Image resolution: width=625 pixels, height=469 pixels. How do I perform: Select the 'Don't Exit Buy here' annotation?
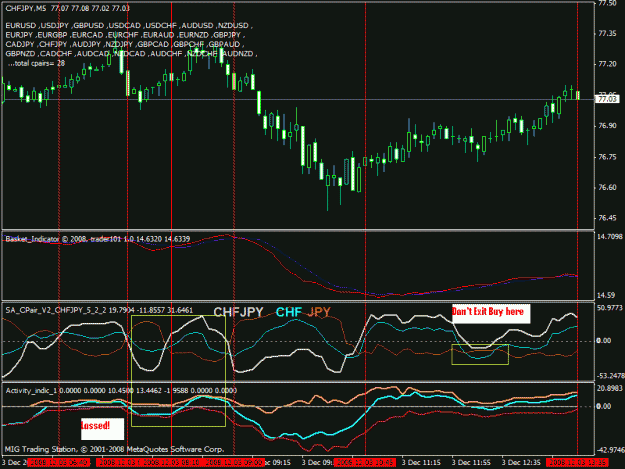point(491,313)
